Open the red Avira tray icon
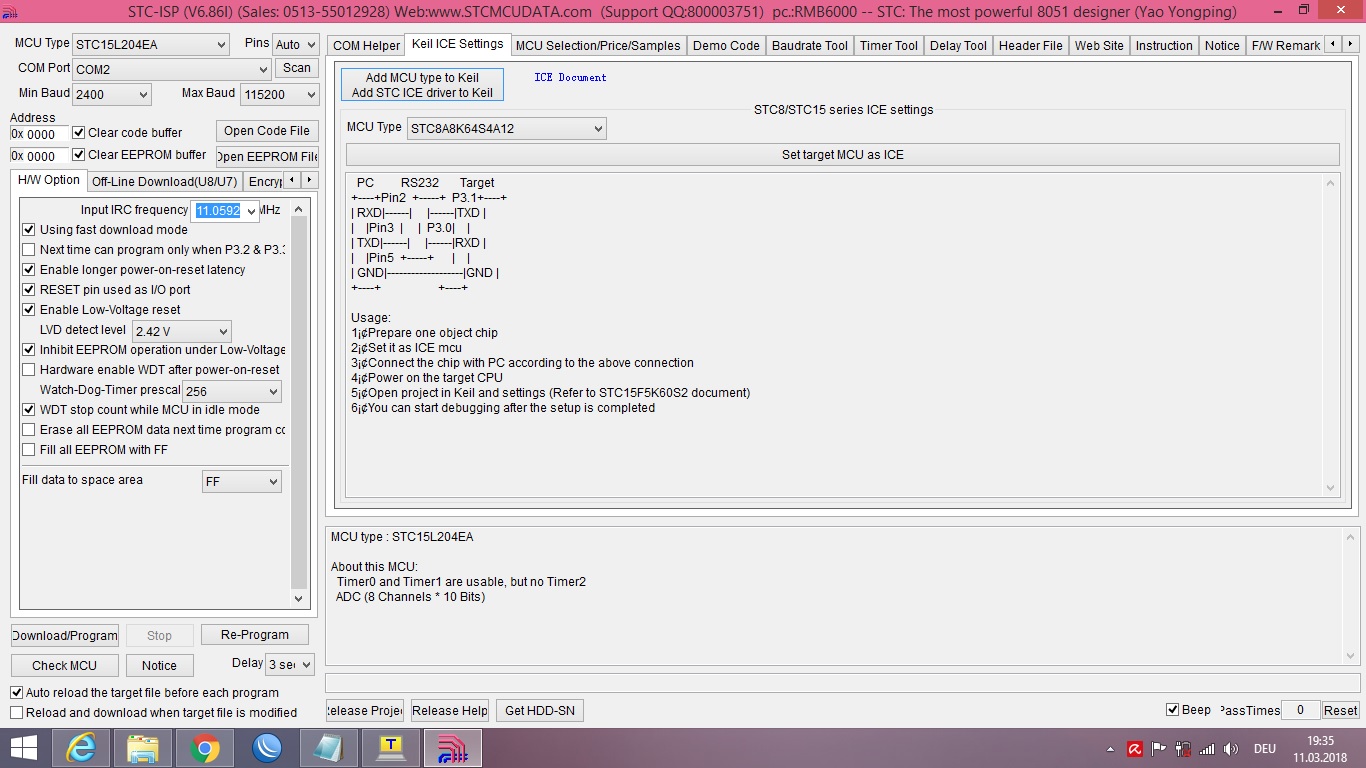 point(1135,749)
